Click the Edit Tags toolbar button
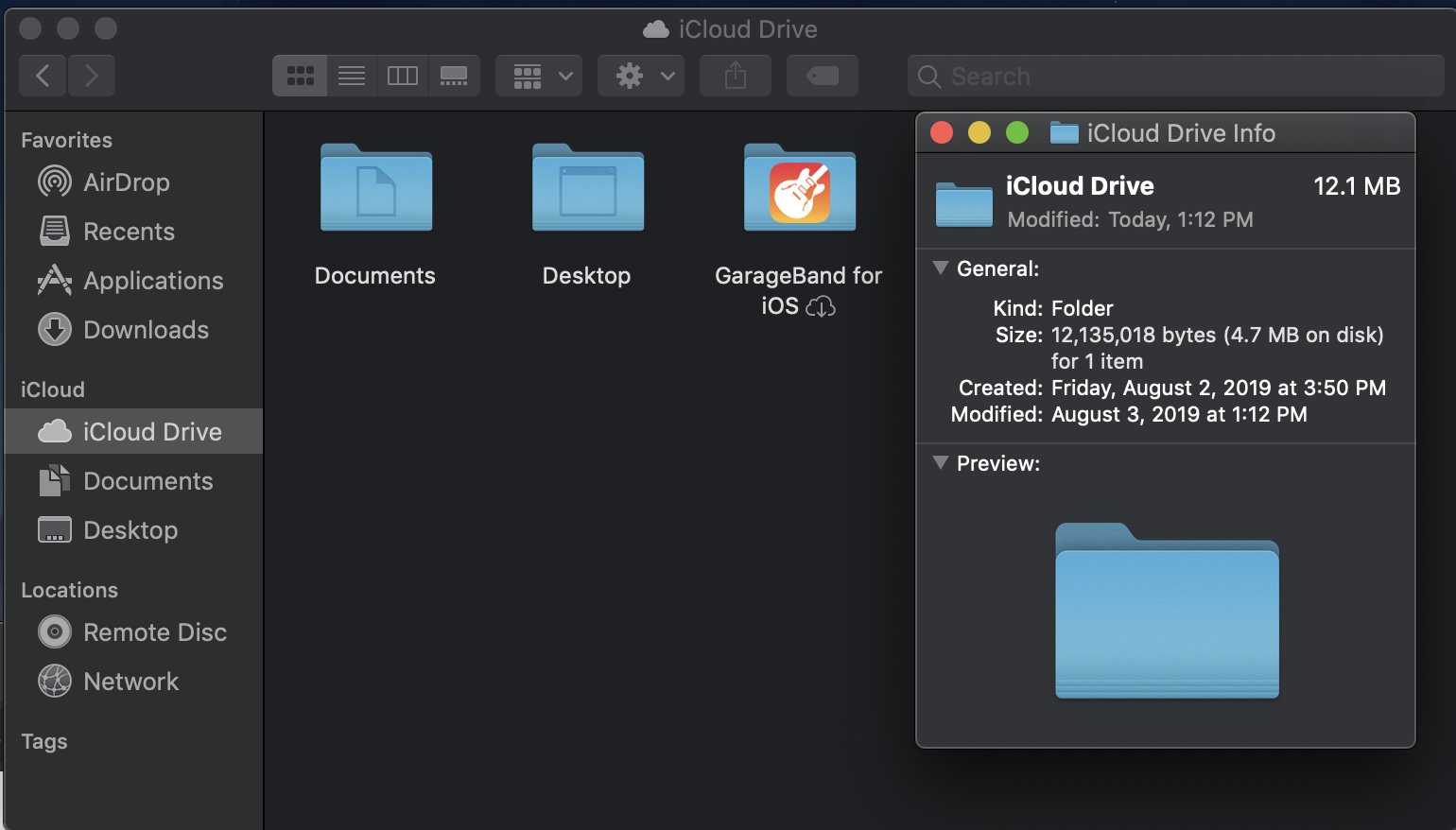This screenshot has width=1456, height=830. [x=822, y=76]
